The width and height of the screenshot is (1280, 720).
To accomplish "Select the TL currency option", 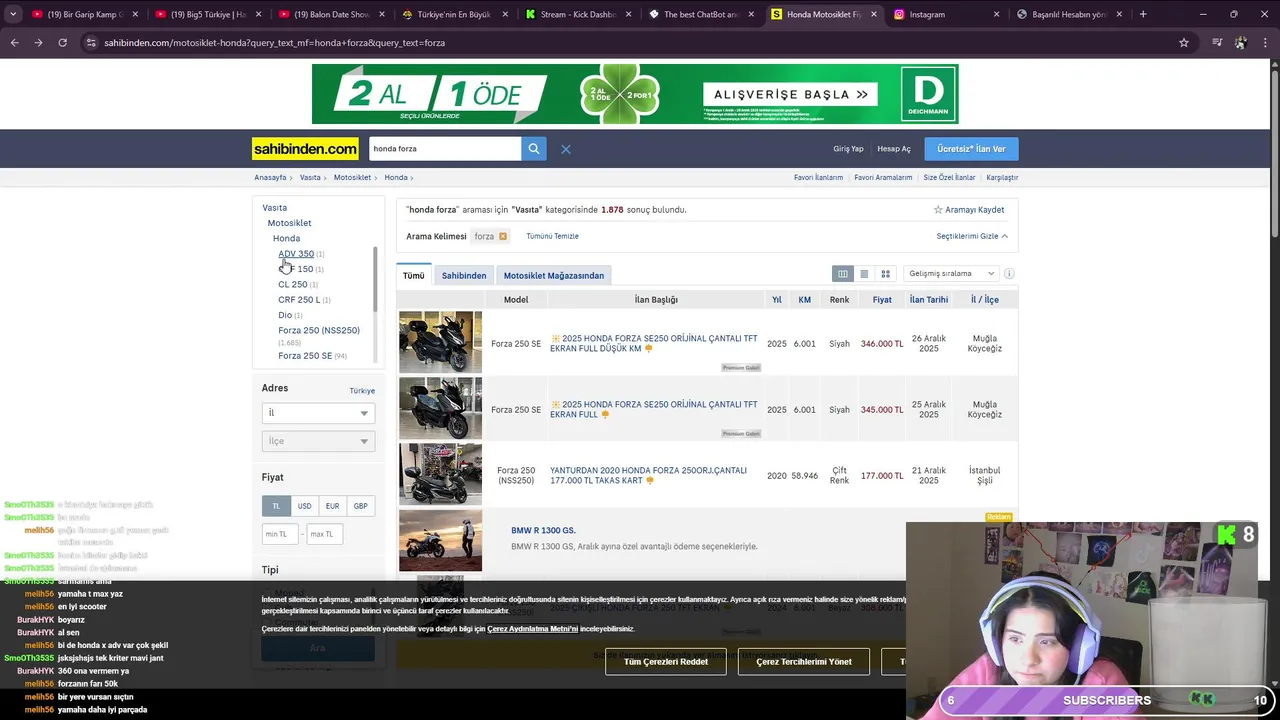I will click(276, 506).
